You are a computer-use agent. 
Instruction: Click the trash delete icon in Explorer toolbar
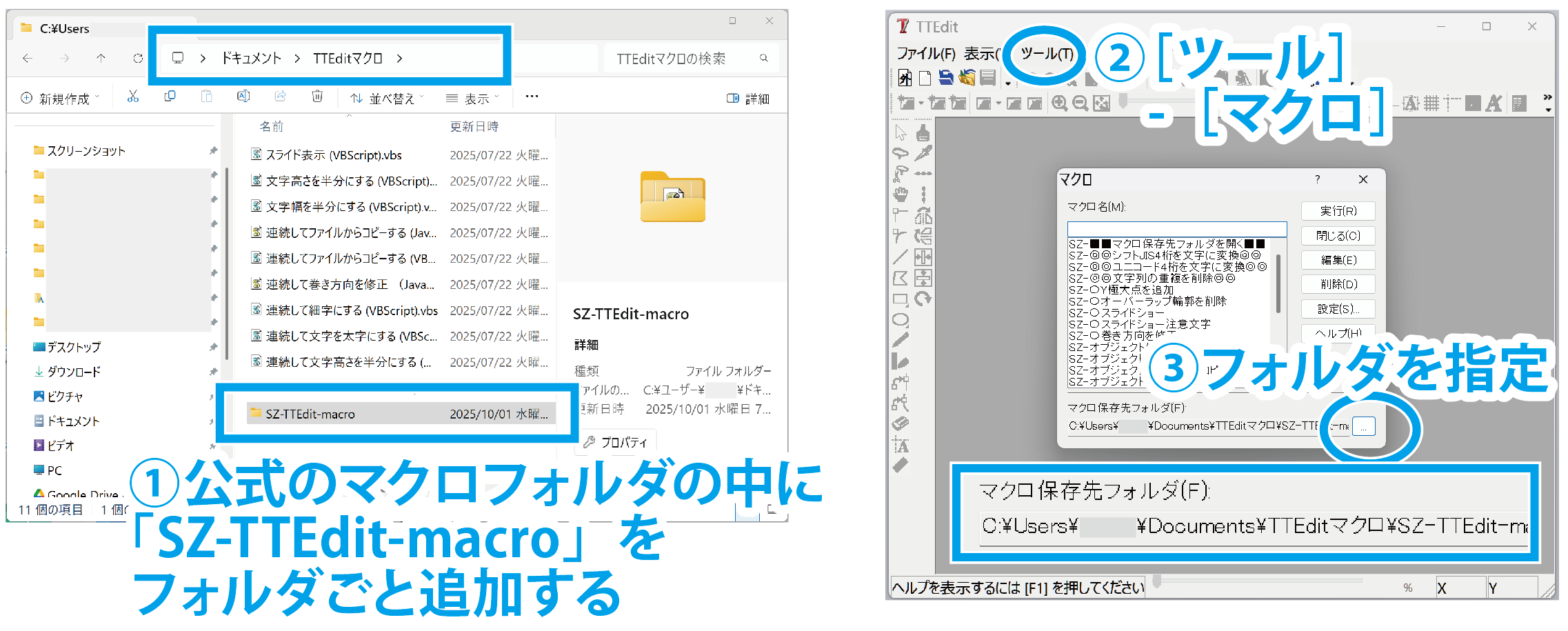pos(317,97)
